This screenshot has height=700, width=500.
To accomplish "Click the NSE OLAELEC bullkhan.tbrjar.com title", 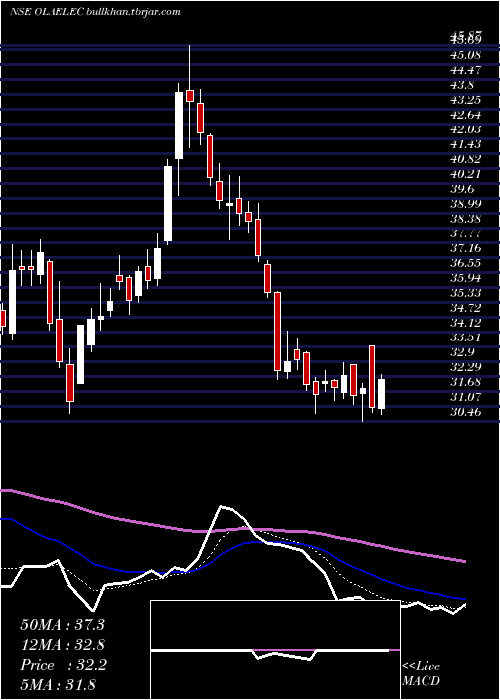I will coord(95,12).
